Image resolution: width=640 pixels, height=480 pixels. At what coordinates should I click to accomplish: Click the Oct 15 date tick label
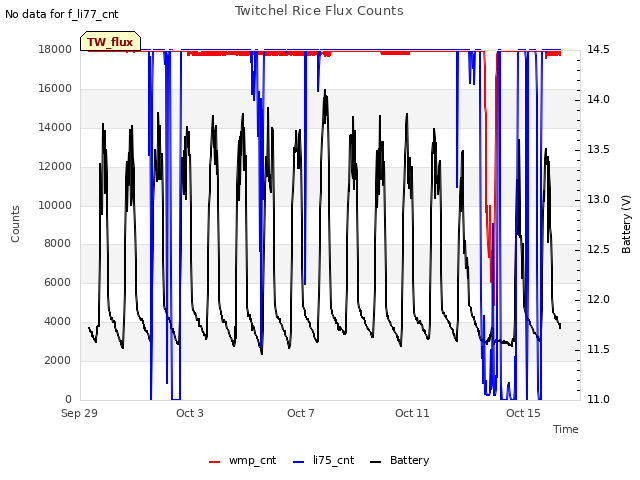pos(523,413)
